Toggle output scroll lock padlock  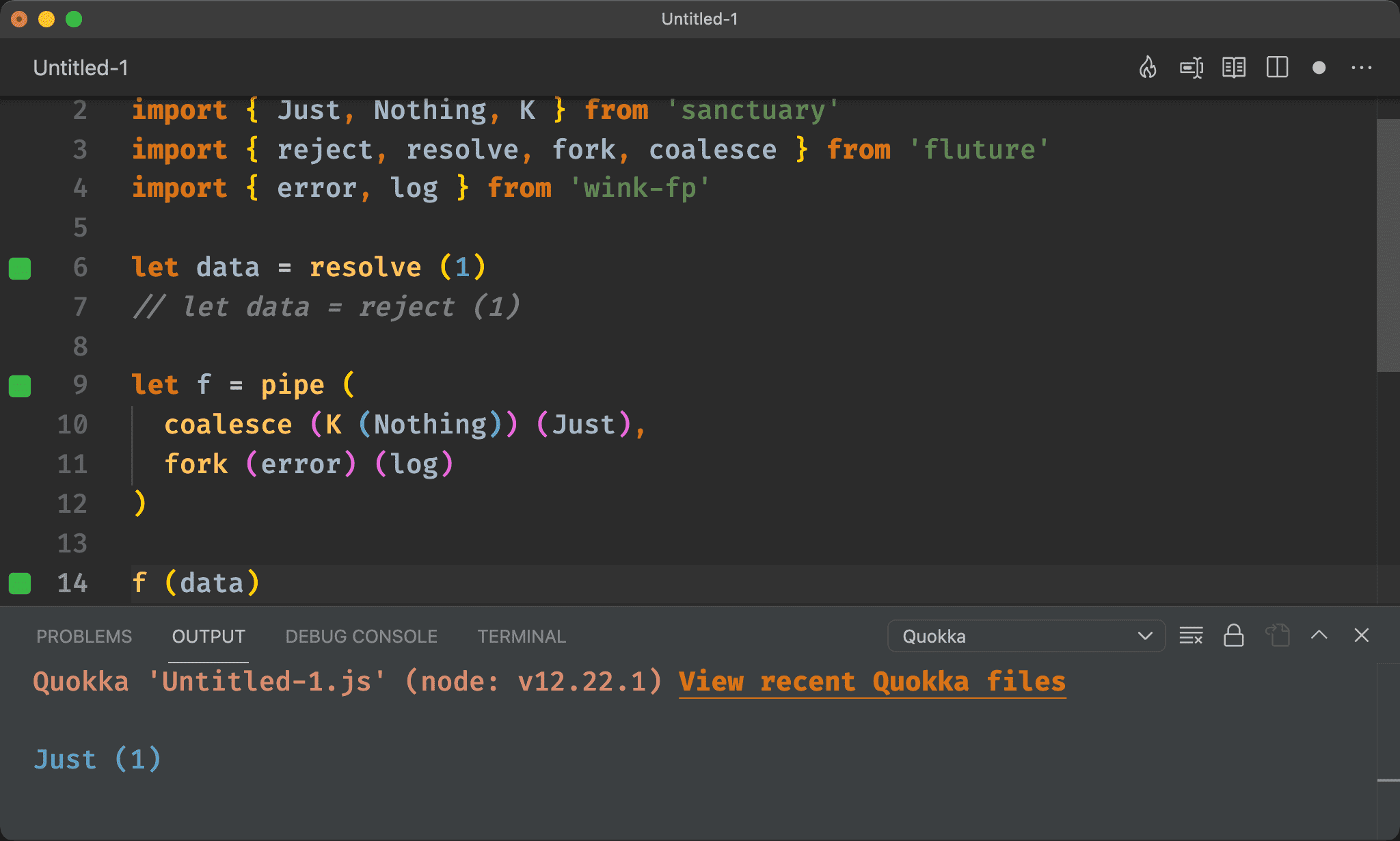tap(1234, 636)
